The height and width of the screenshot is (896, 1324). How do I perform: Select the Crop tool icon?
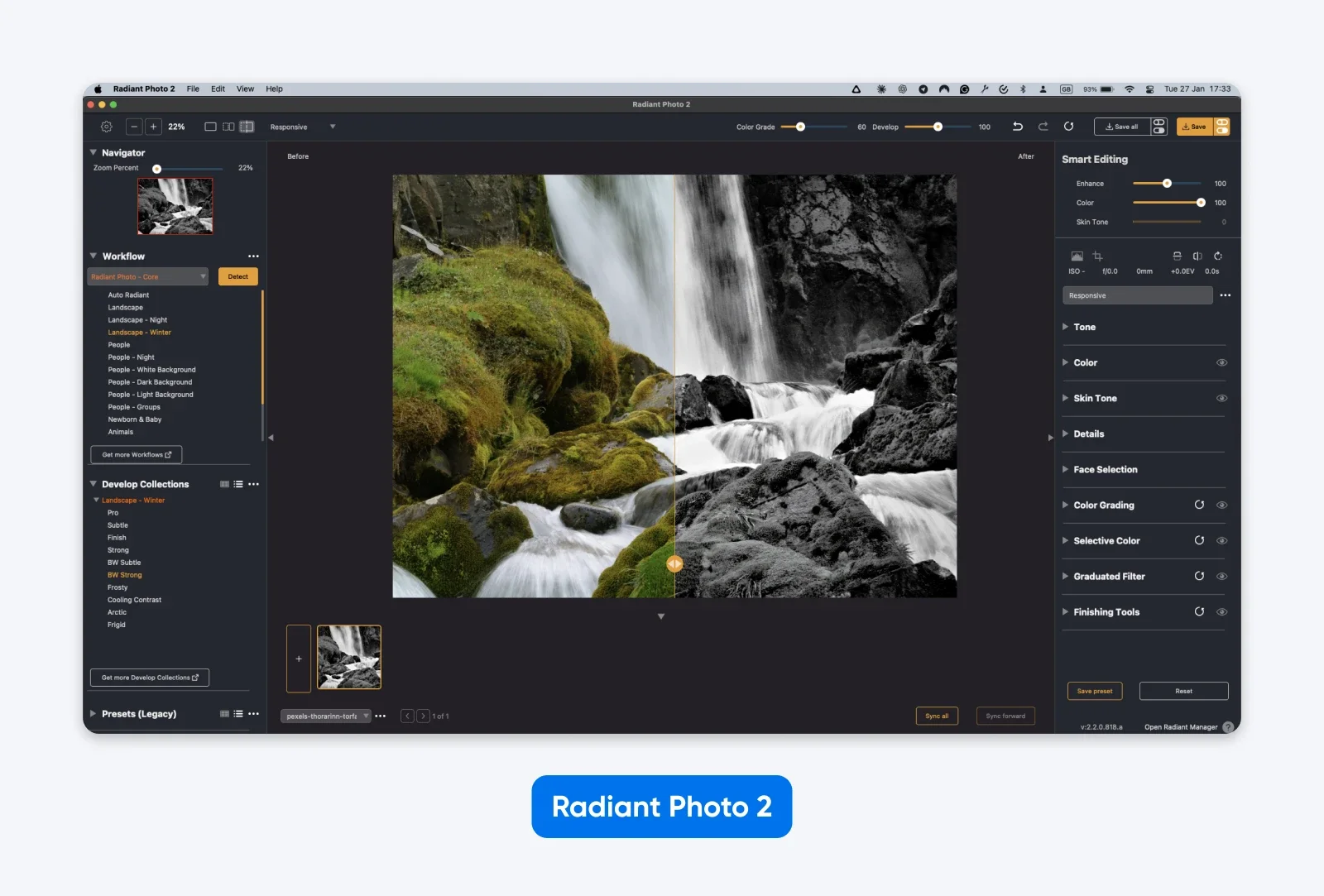[1098, 256]
